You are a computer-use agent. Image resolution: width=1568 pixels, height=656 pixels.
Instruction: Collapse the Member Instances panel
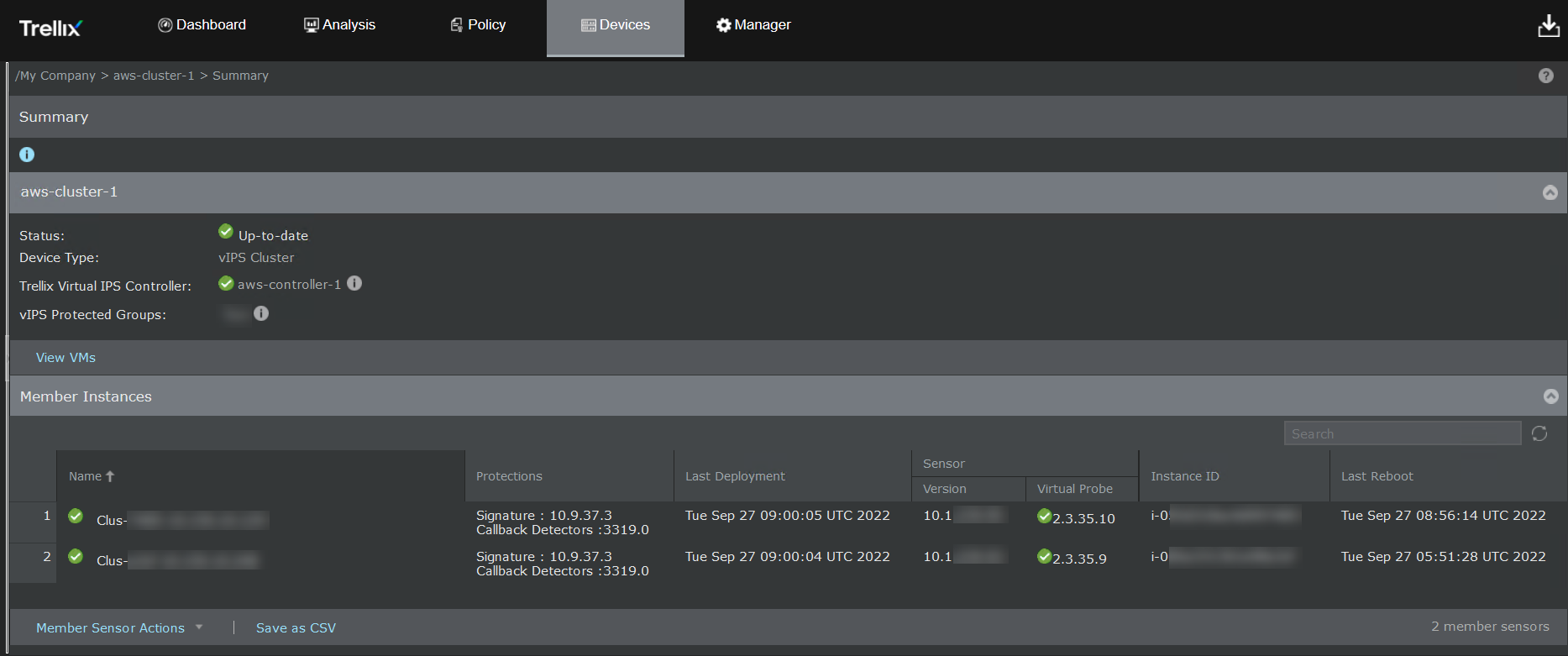[x=1550, y=396]
